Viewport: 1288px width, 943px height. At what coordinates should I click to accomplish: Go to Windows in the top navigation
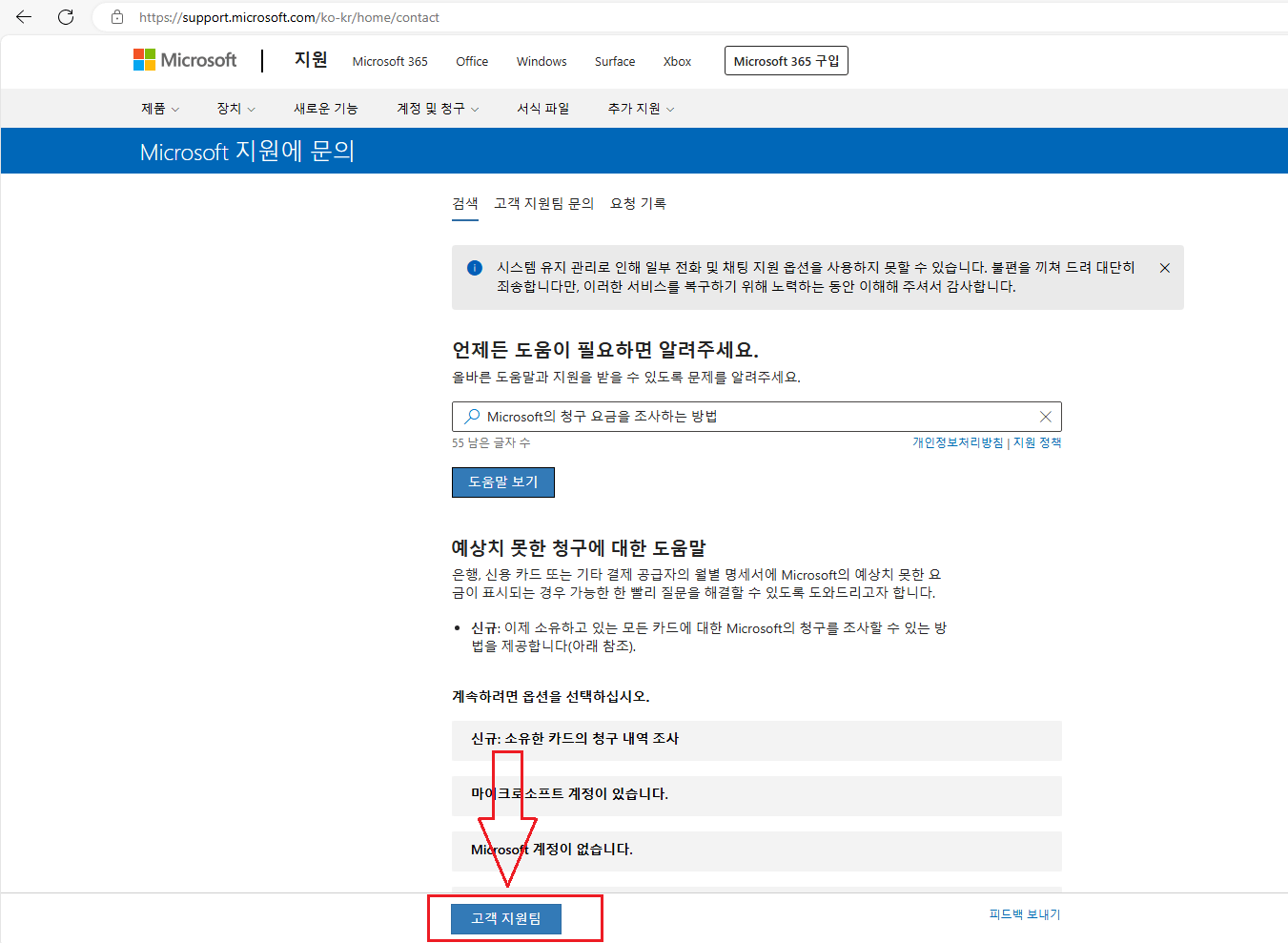(542, 61)
